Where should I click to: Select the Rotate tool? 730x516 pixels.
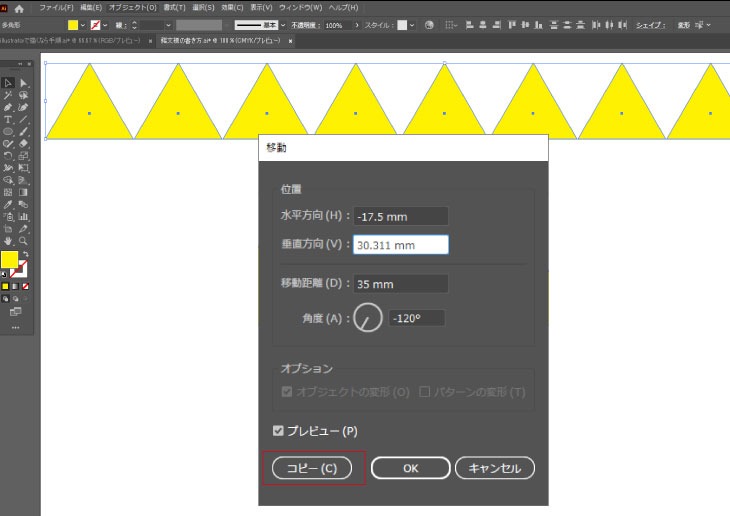8,156
